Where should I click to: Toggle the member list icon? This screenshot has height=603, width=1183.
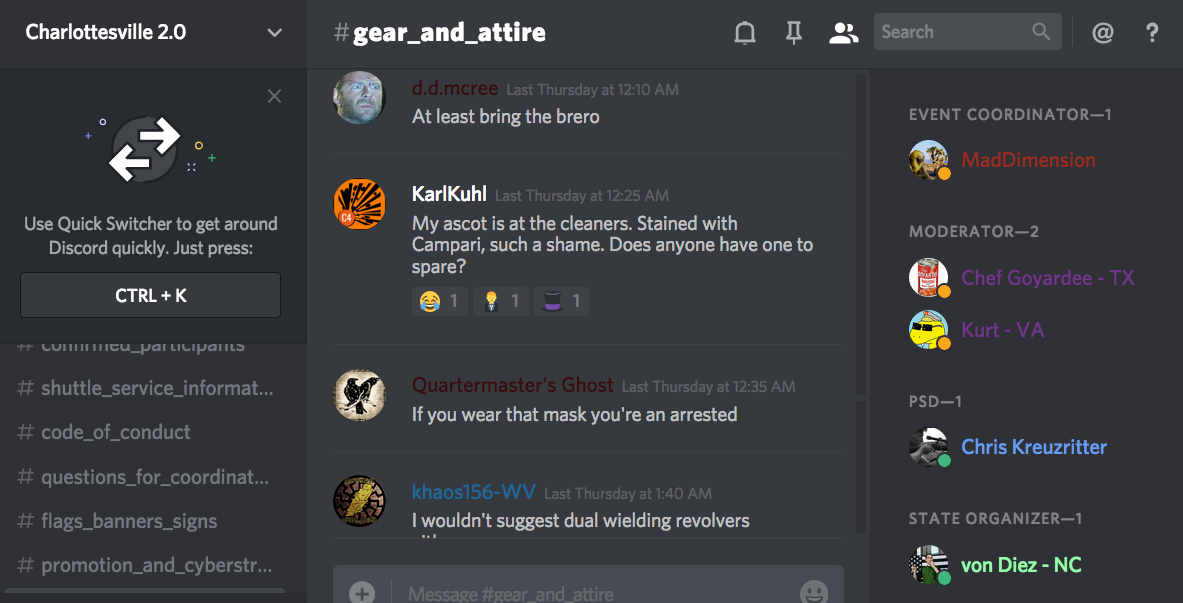click(x=843, y=32)
